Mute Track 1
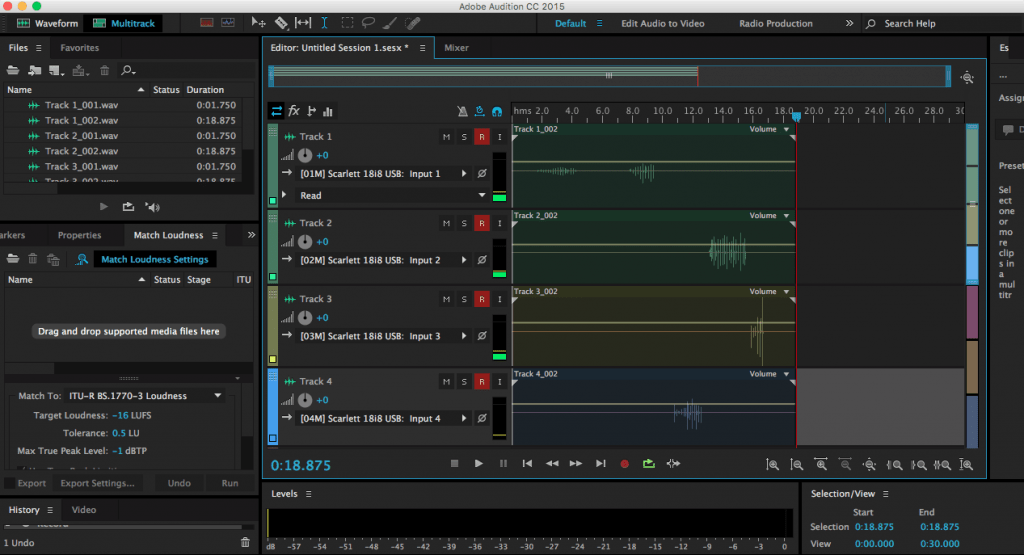This screenshot has width=1024, height=555. pyautogui.click(x=446, y=137)
